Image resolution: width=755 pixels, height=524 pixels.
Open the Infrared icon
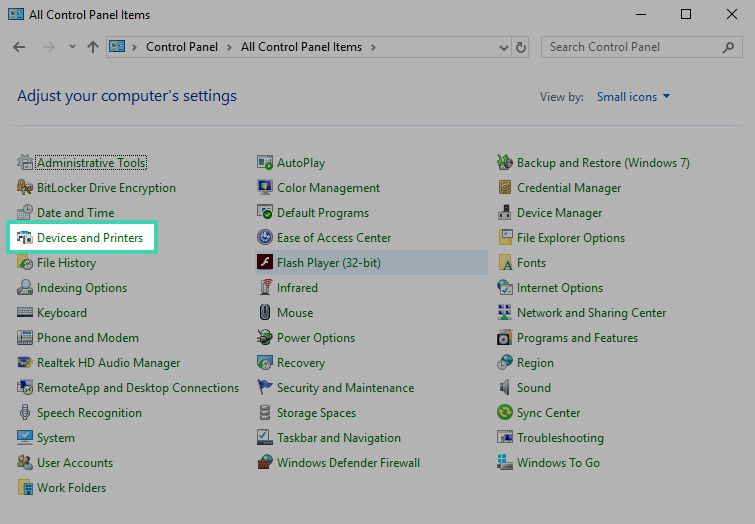click(x=265, y=288)
